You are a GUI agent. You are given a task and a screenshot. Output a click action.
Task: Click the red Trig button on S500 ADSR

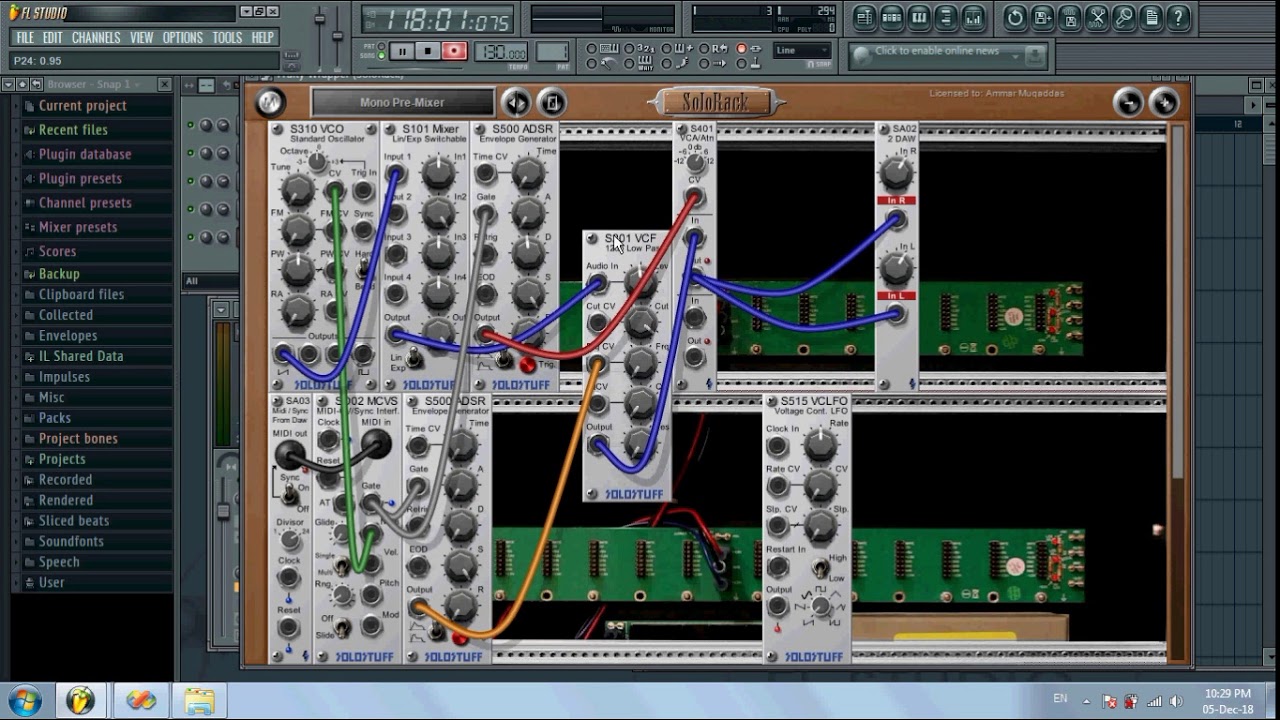tap(527, 364)
